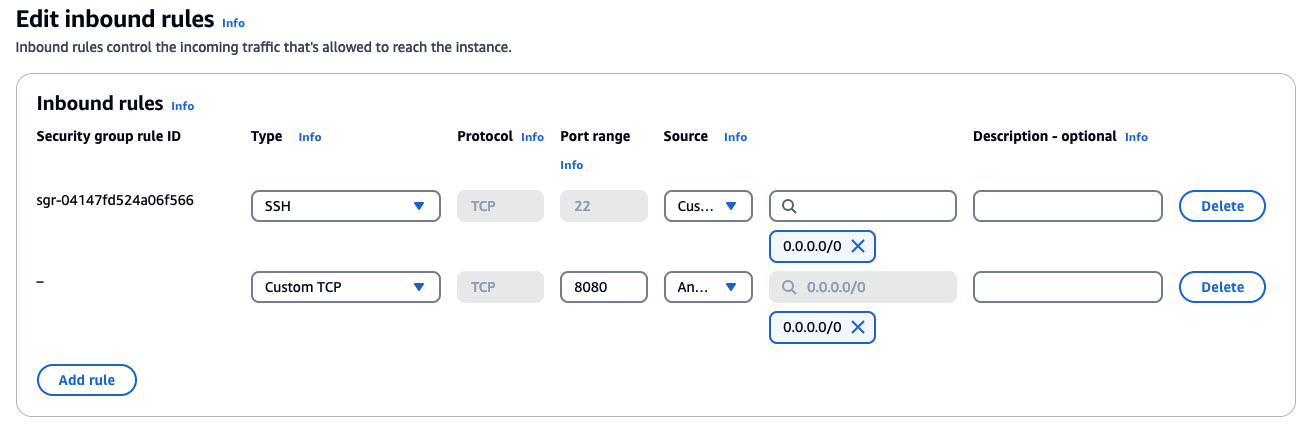Click the SSH rule description field
The height and width of the screenshot is (427, 1312).
(x=1067, y=206)
